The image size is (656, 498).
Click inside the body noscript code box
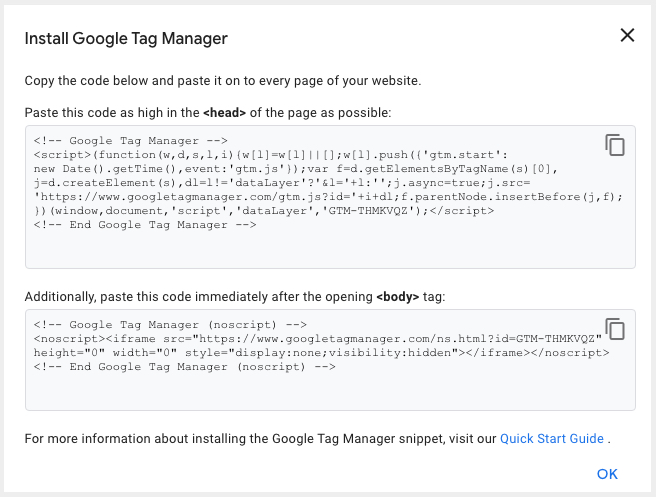coord(330,360)
